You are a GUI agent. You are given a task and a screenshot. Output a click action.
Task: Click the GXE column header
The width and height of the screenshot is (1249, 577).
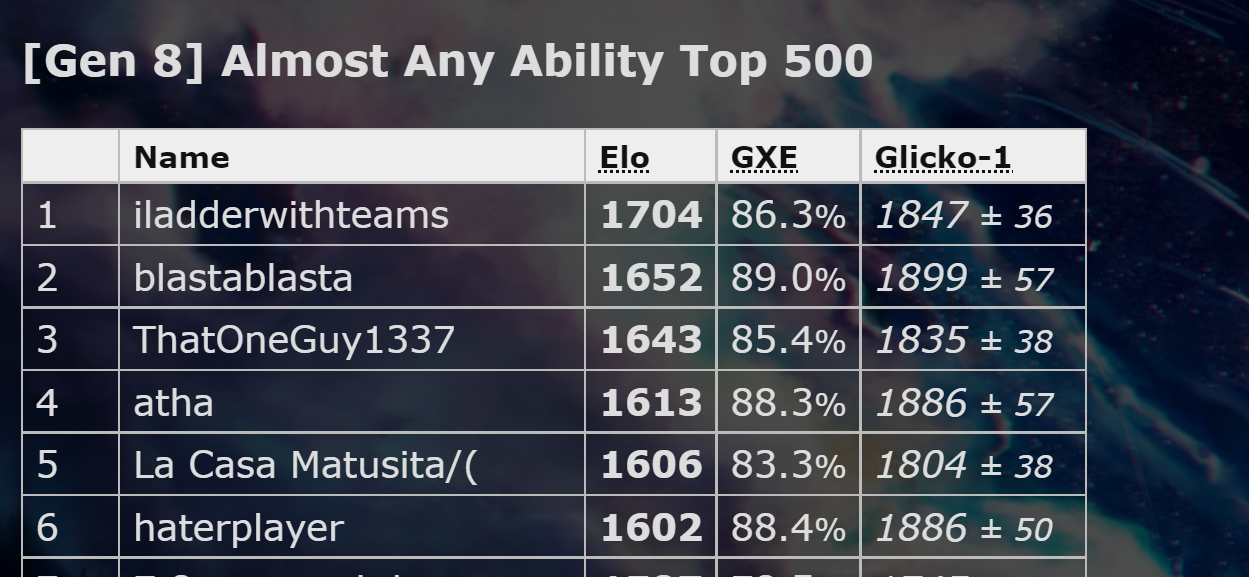pos(764,158)
